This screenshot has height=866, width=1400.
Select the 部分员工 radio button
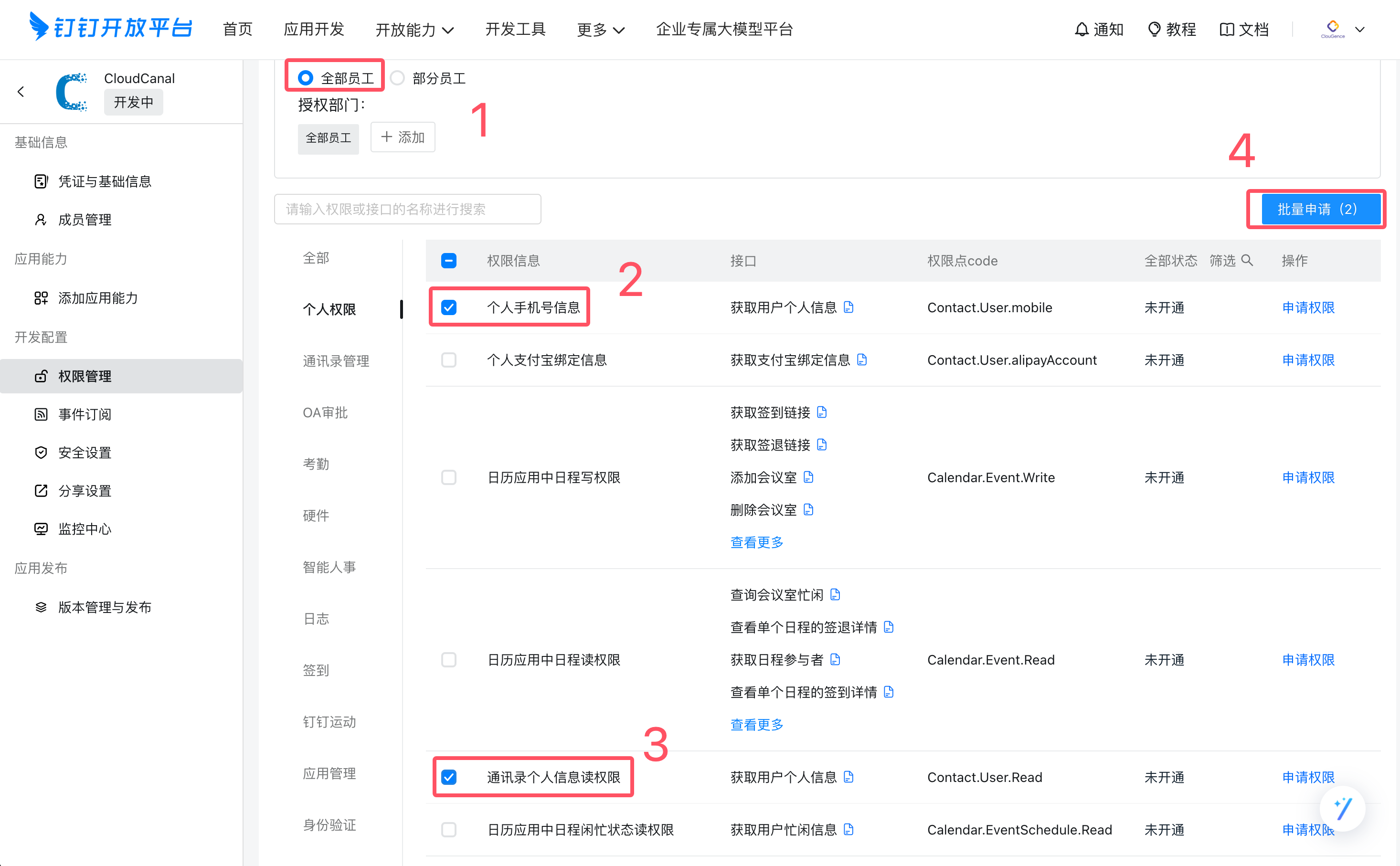tap(398, 78)
